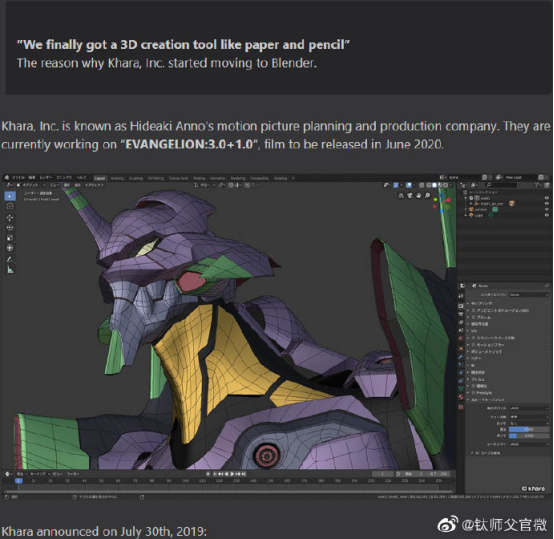Click the Blender logo menu icon

tap(7, 177)
